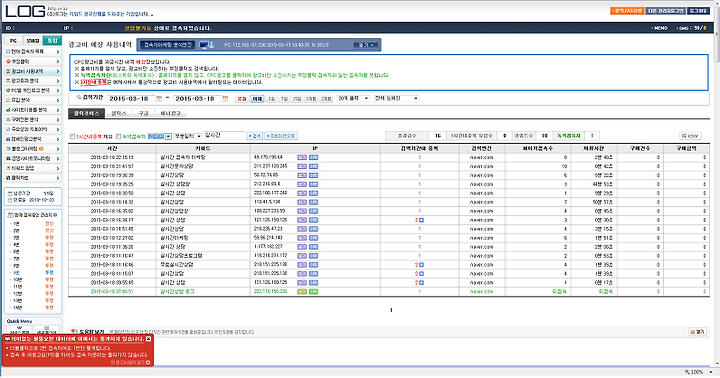Click the blue badge in the 11:35:26 row
Viewport: 720px width, 378px height.
point(313,247)
